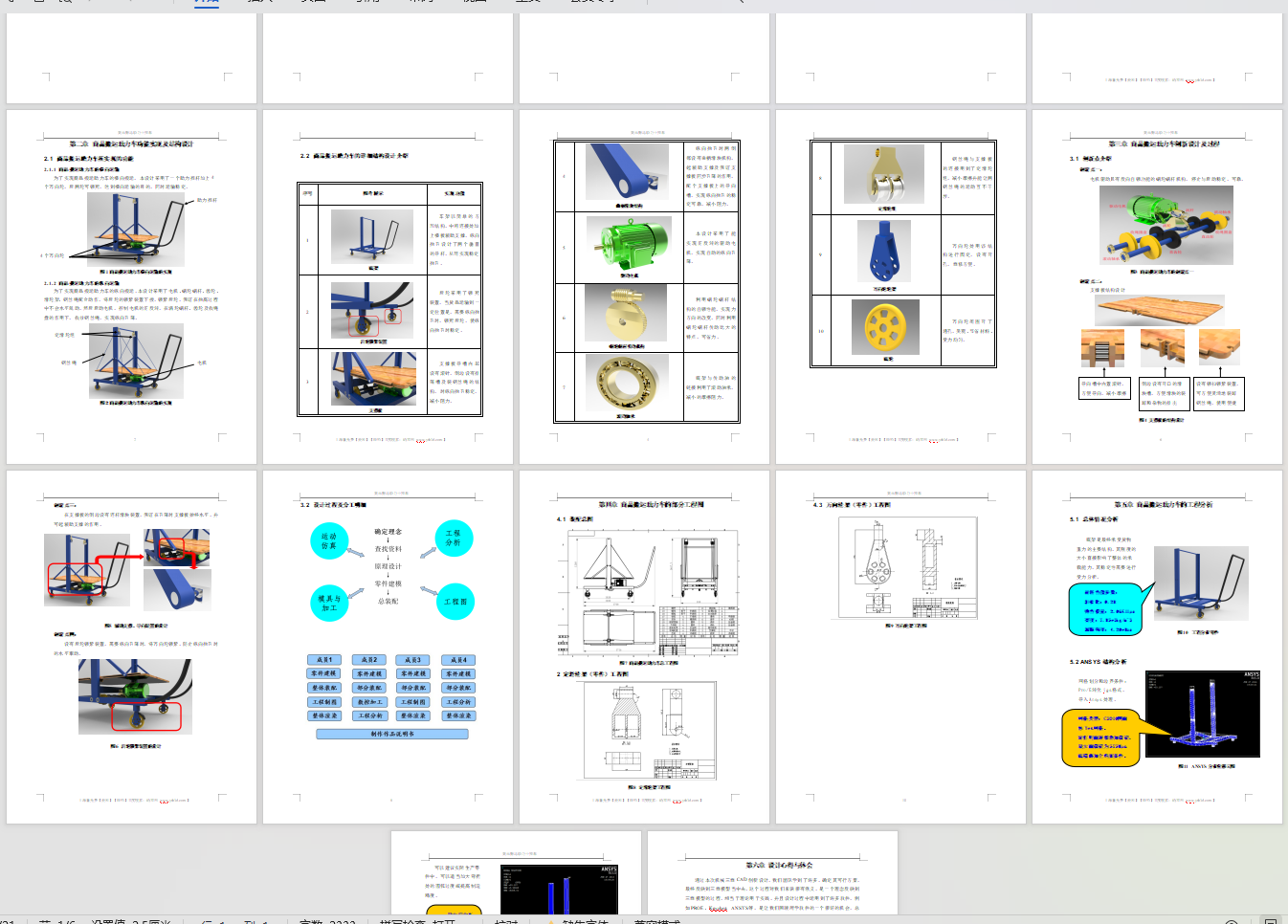The height and width of the screenshot is (924, 1288).
Task: Select the right wood joint detail image
Action: [x=1219, y=347]
